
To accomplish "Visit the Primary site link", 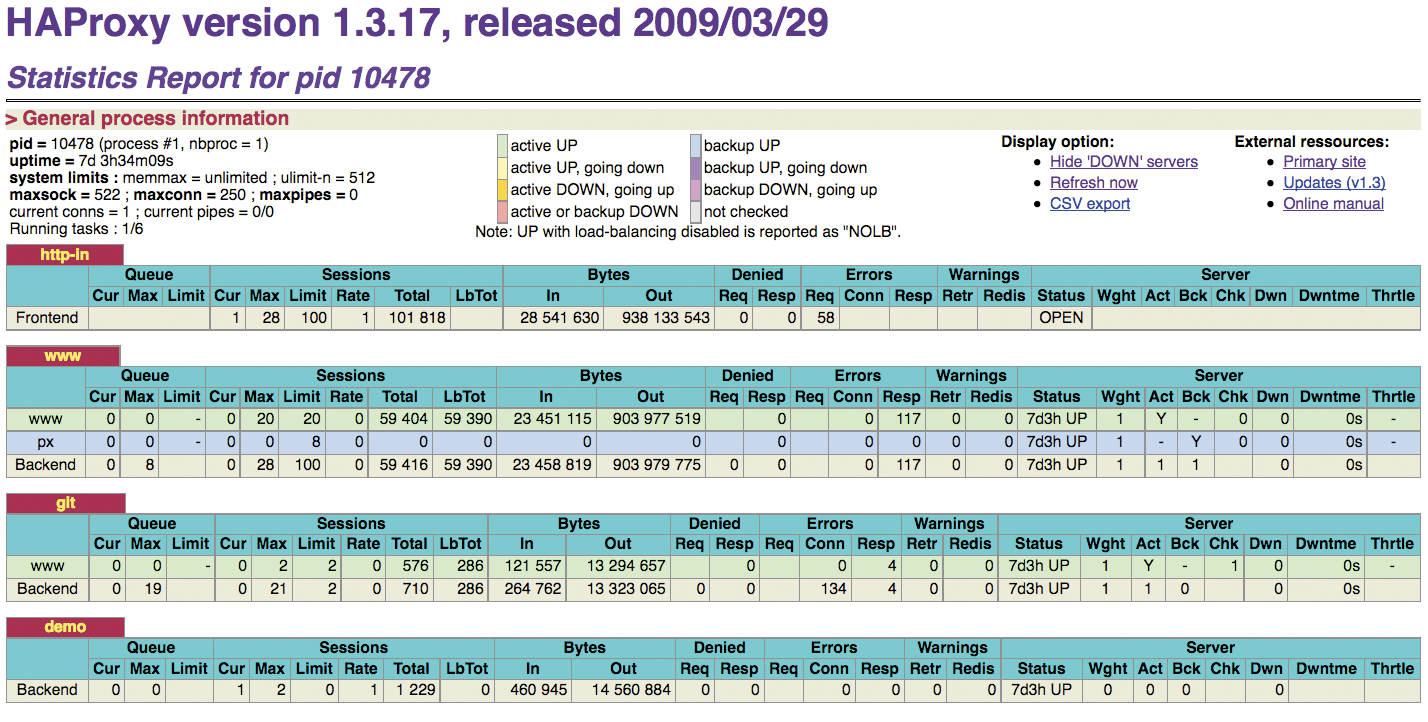I will coord(1324,162).
